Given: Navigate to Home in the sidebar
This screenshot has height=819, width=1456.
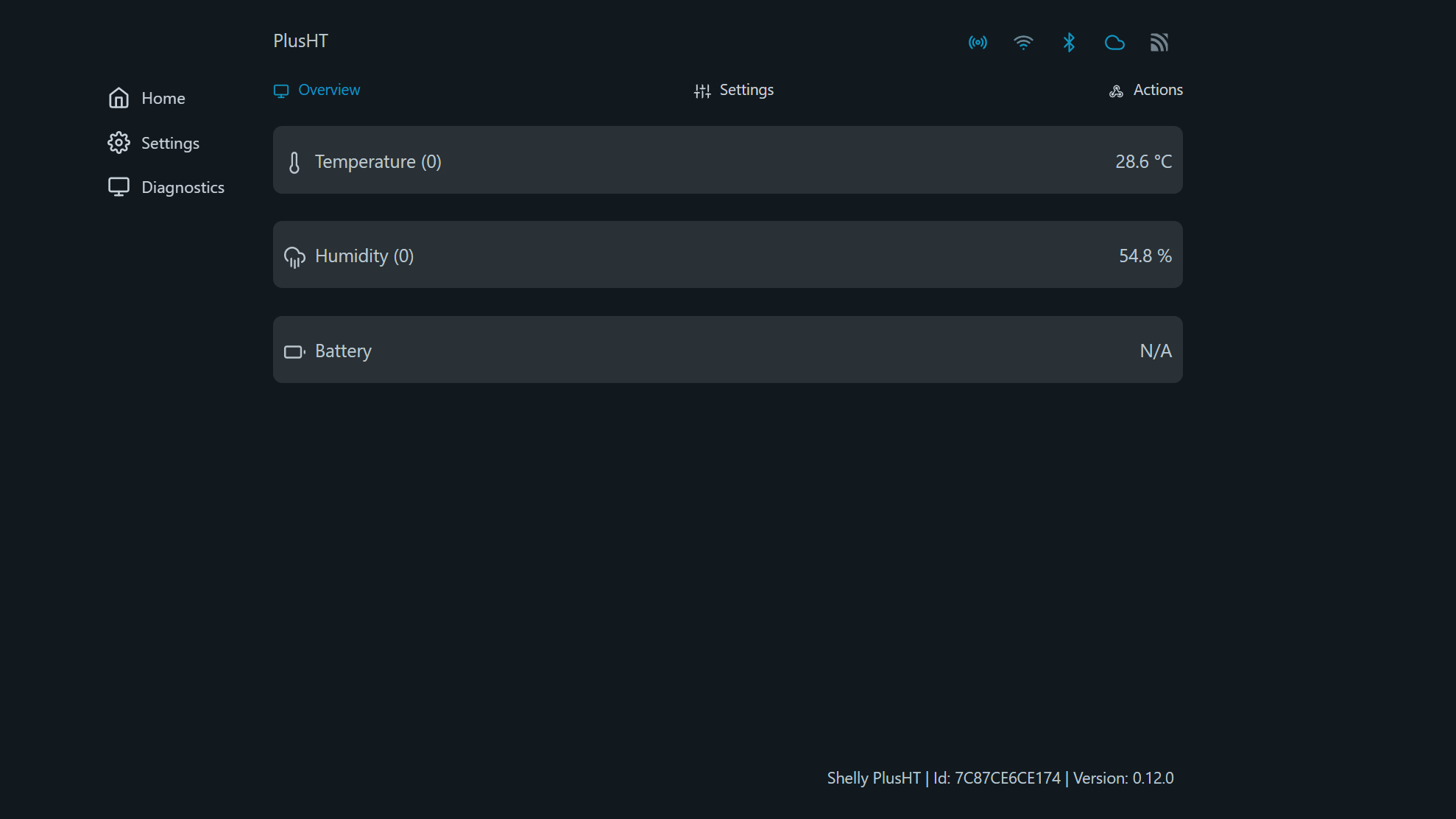Looking at the screenshot, I should click(163, 98).
